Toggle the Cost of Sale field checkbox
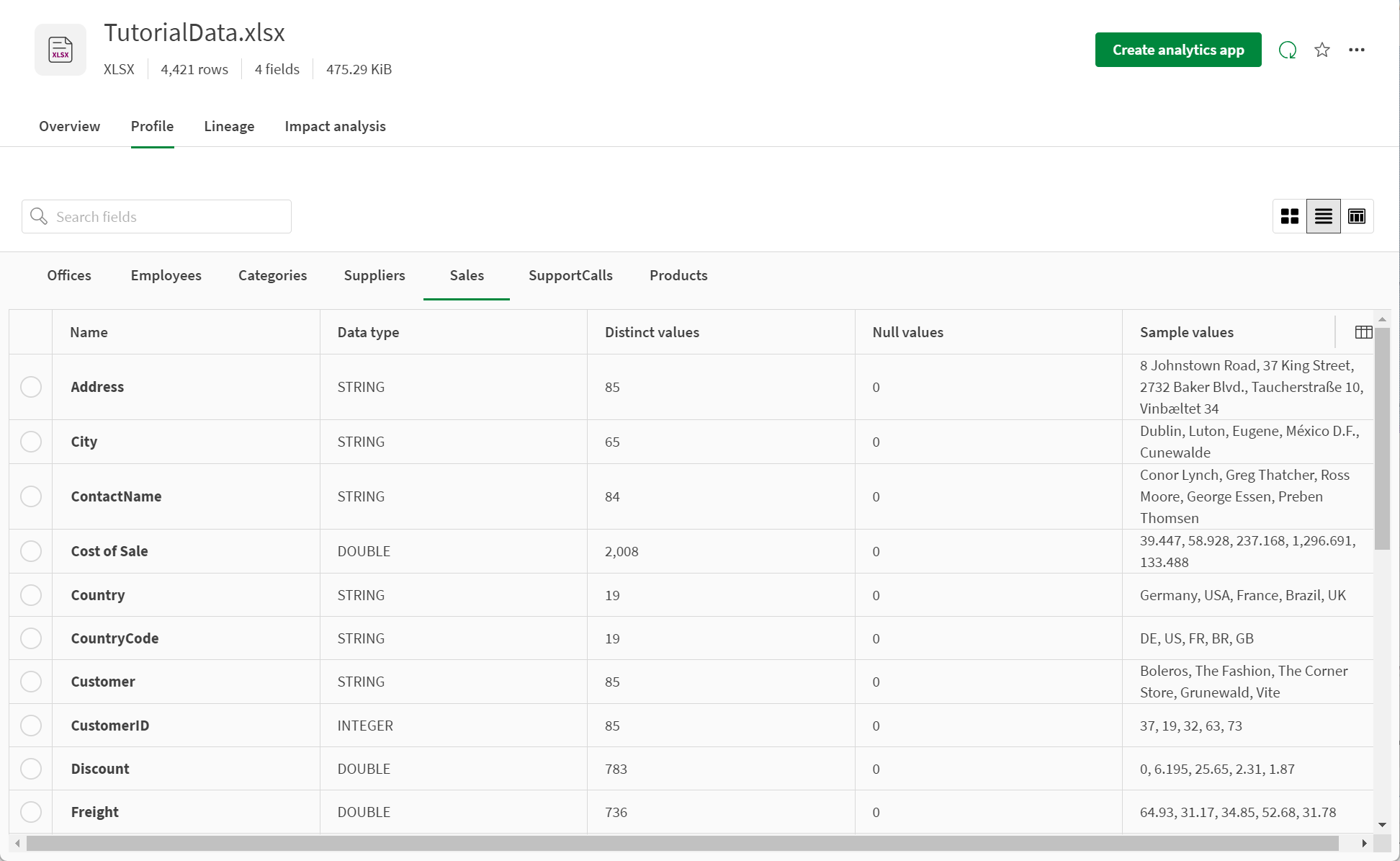1400x861 pixels. tap(31, 551)
